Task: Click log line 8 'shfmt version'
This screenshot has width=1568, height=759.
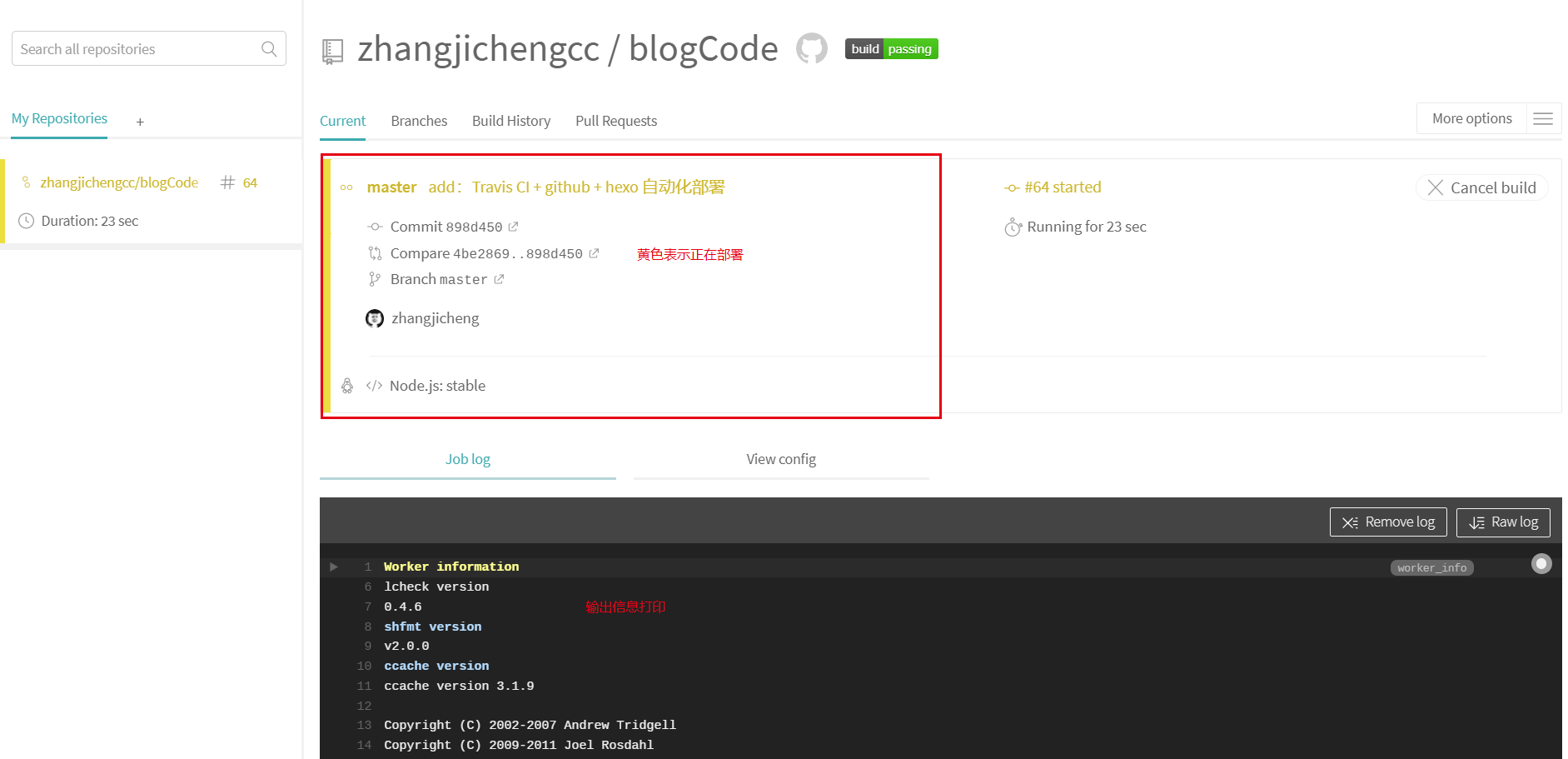Action: click(432, 627)
